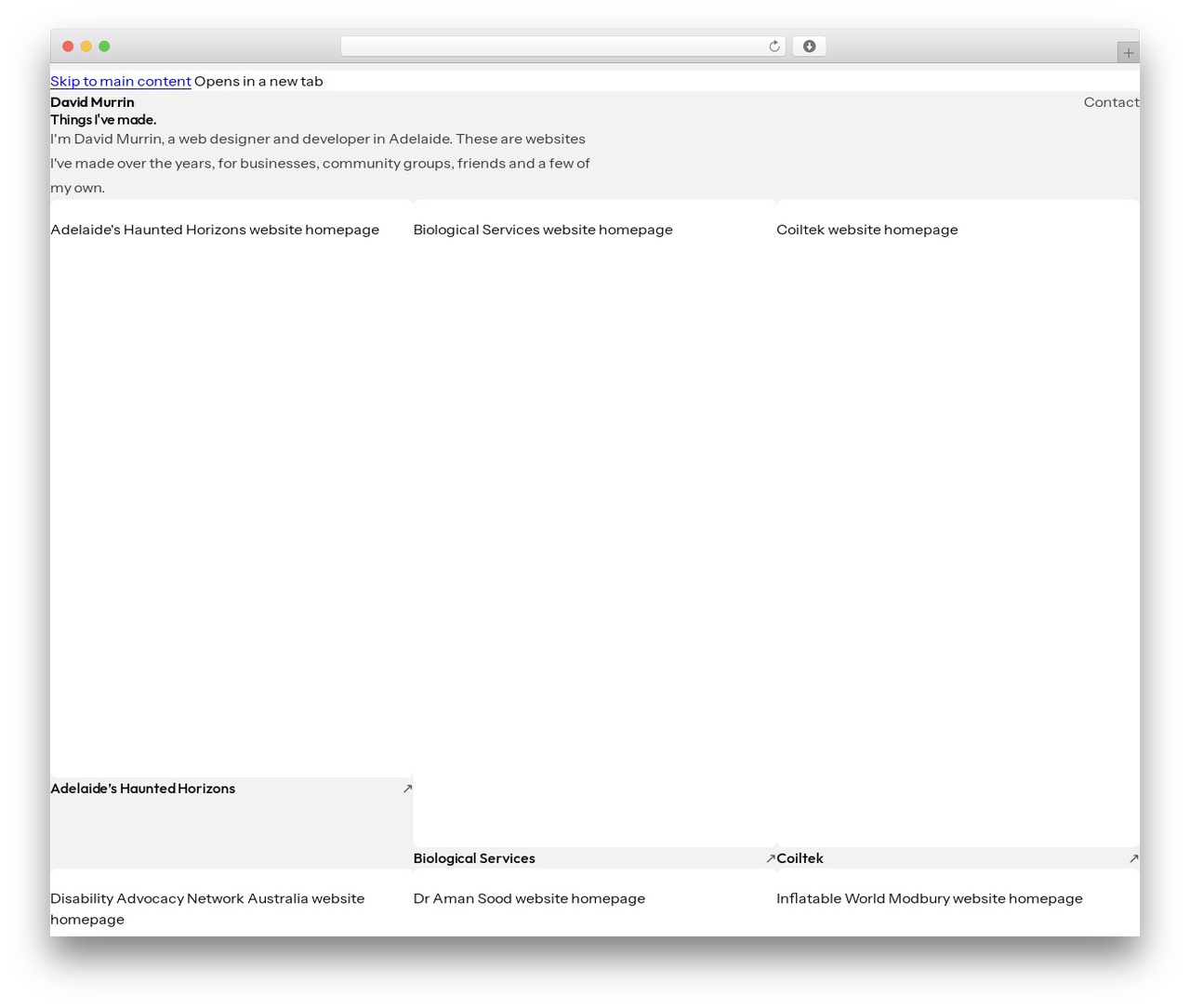The height and width of the screenshot is (1008, 1190).
Task: Select Adelaide's Haunted Horizons website homepage image
Action: pos(231,489)
